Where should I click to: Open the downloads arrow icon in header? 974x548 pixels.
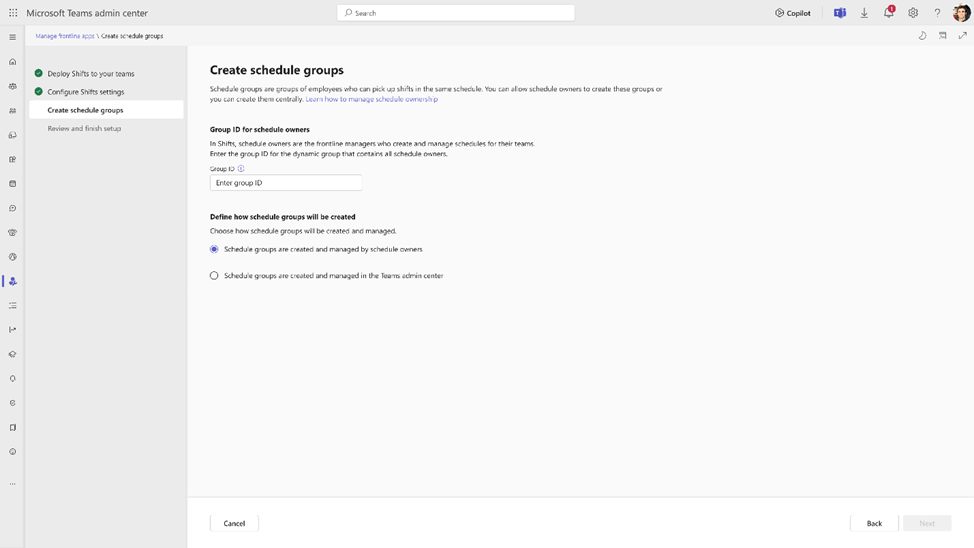864,12
